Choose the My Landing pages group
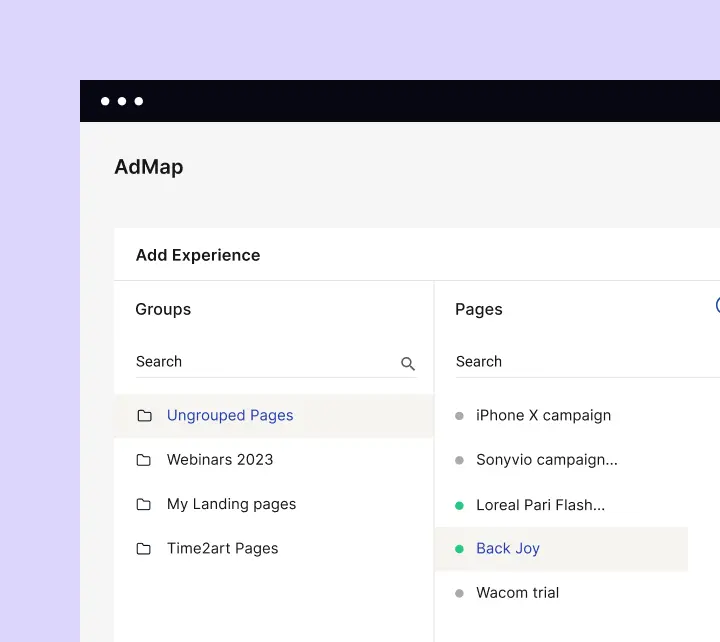Image resolution: width=720 pixels, height=642 pixels. point(231,504)
